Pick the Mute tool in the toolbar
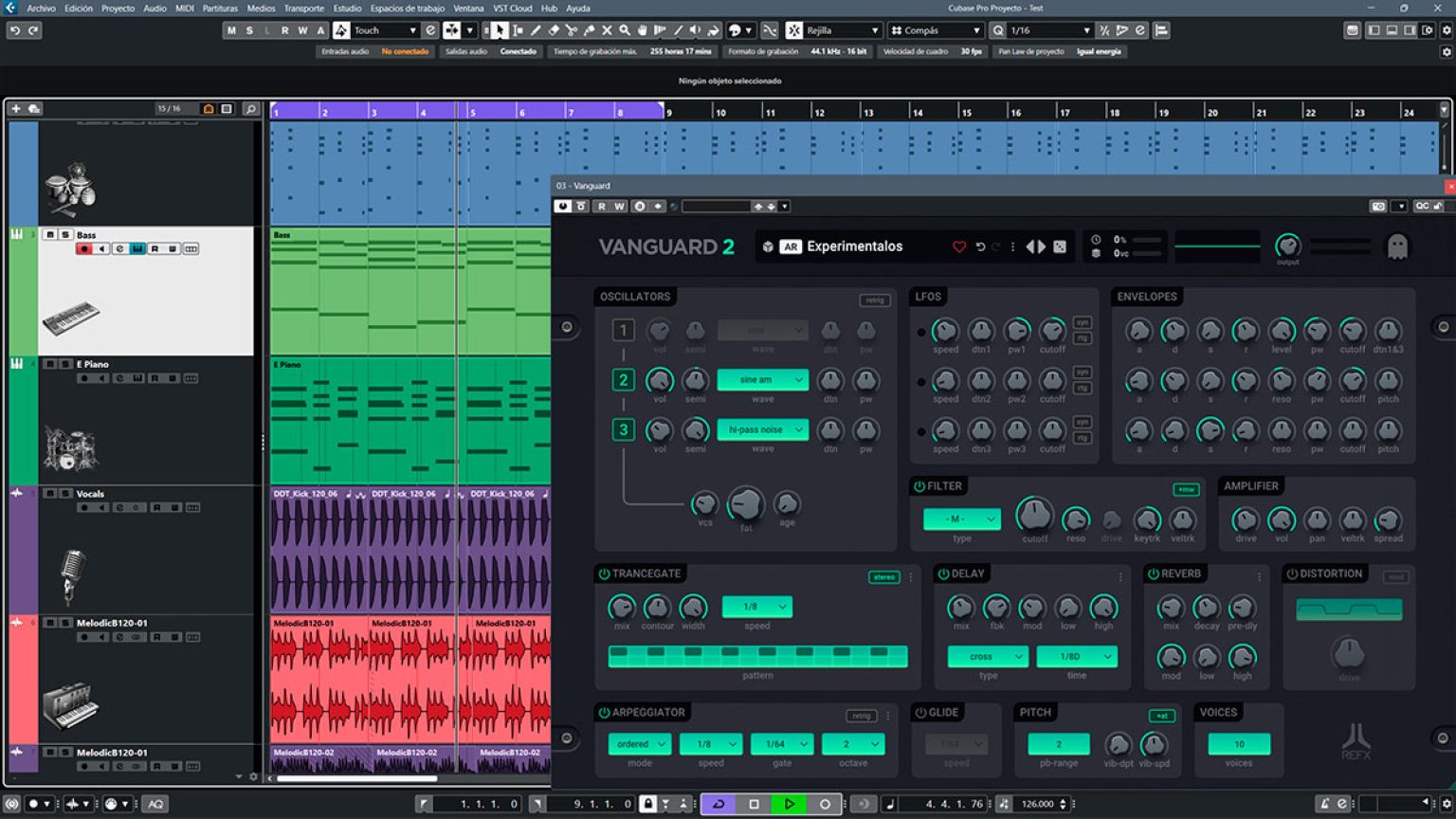The width and height of the screenshot is (1456, 819). [x=607, y=30]
